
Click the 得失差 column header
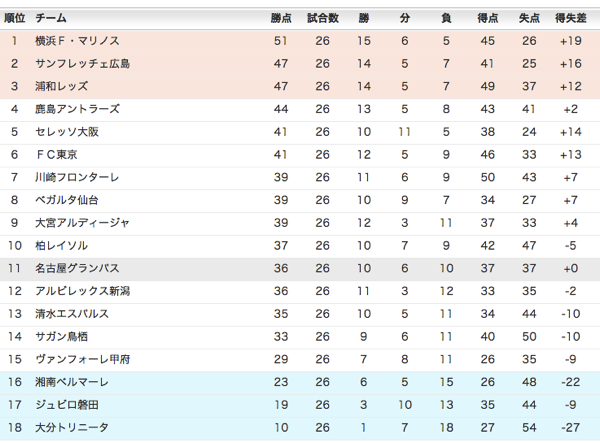[571, 18]
